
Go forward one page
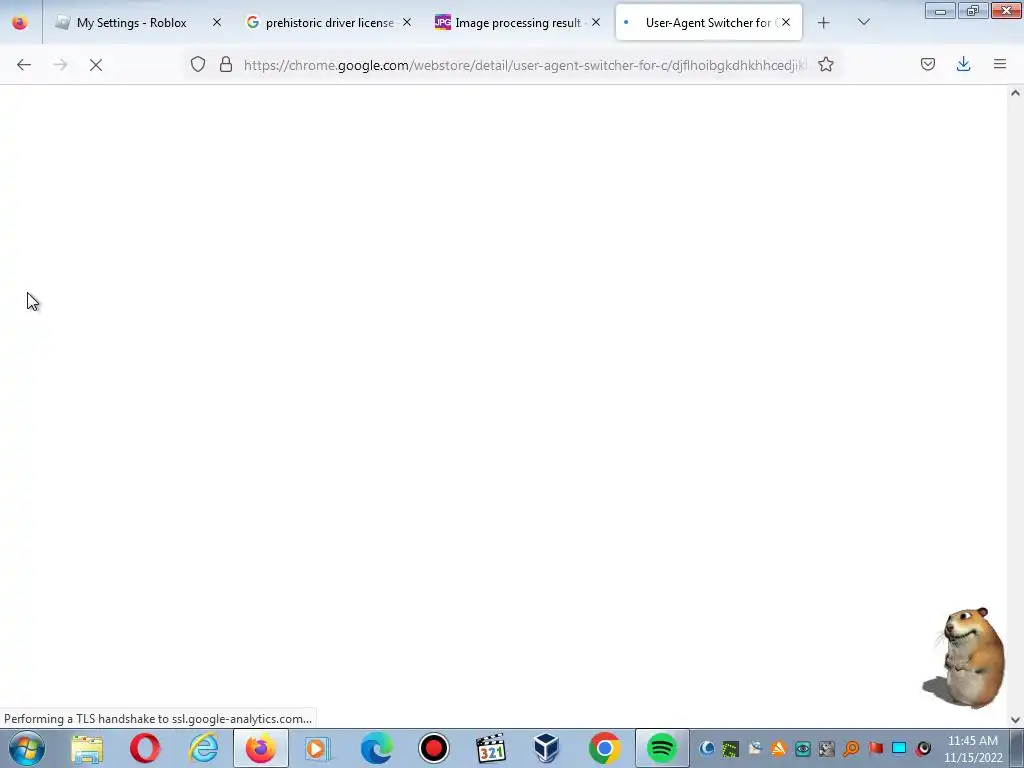[60, 65]
